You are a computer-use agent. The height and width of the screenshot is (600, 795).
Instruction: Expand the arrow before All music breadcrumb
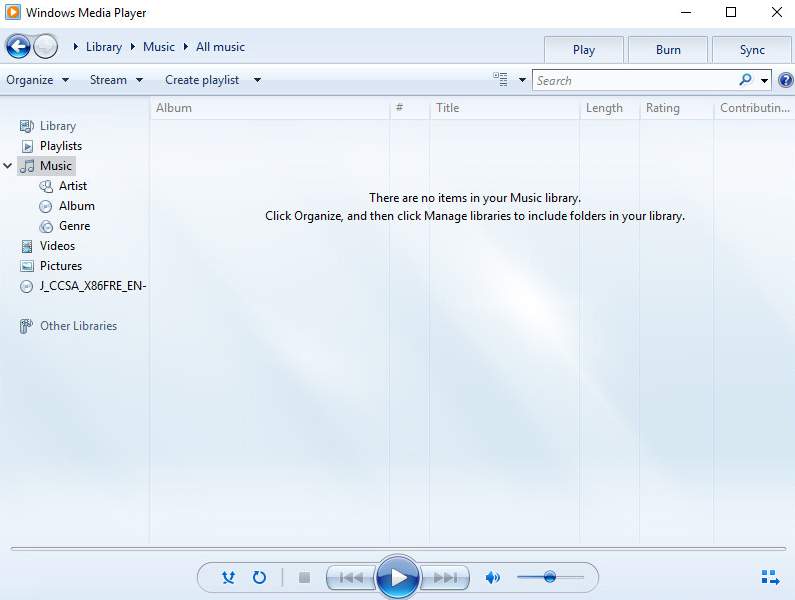point(186,47)
